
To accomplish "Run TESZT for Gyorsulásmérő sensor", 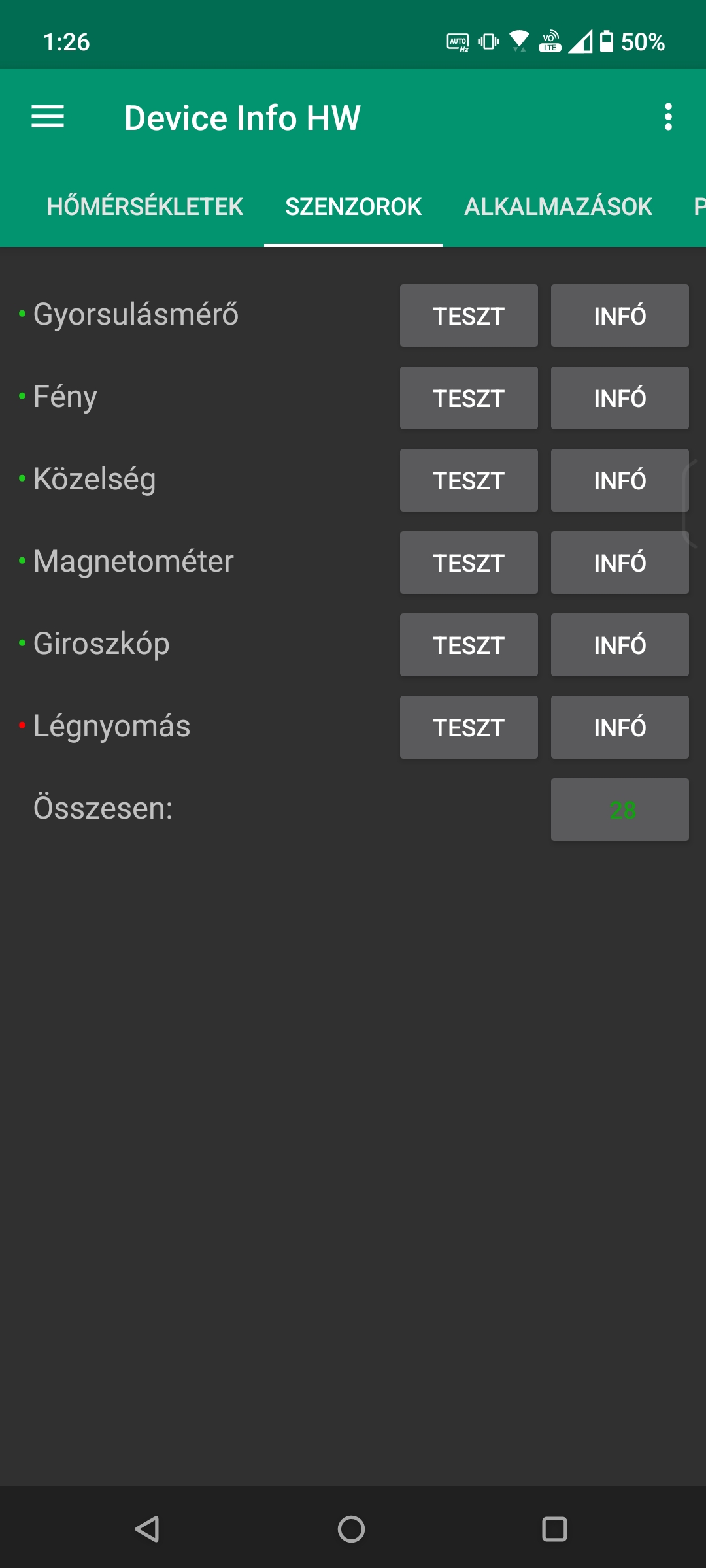I will tap(469, 316).
